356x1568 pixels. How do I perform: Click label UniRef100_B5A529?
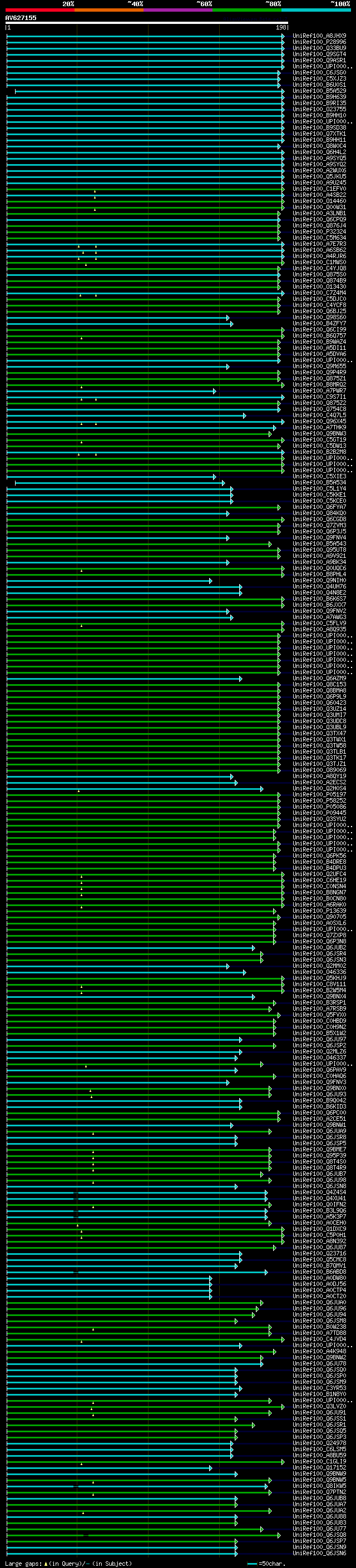[x=319, y=91]
